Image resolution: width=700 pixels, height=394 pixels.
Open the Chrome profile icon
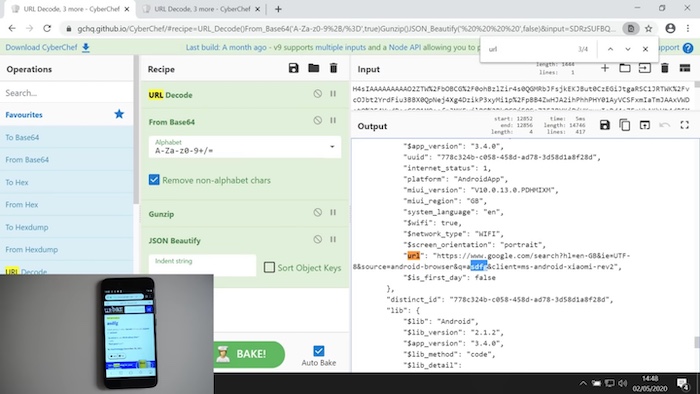coord(670,28)
